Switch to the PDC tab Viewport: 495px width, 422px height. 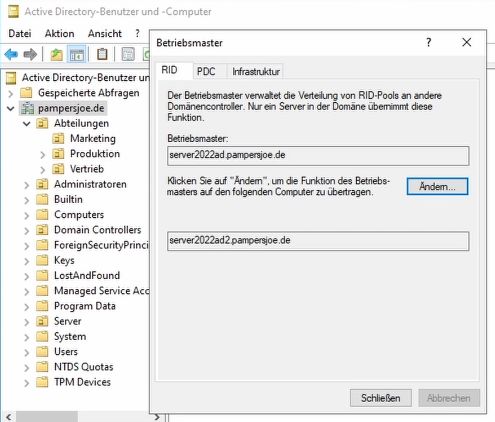pyautogui.click(x=206, y=71)
